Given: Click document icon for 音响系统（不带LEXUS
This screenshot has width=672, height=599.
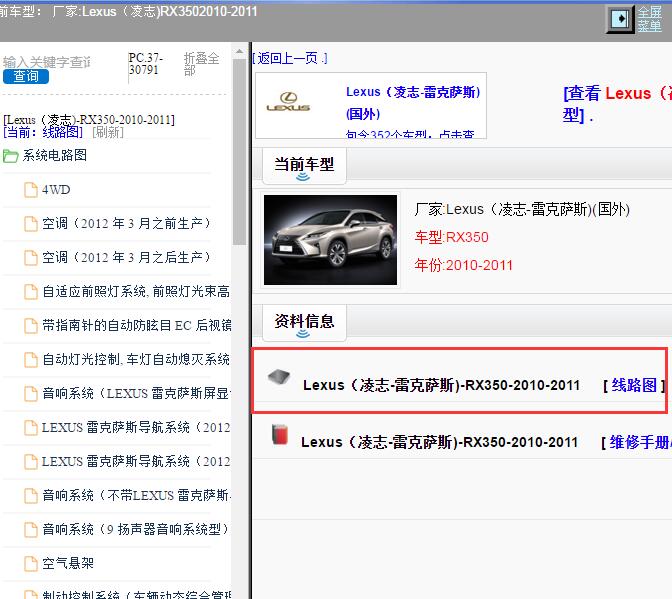Looking at the screenshot, I should [30, 496].
